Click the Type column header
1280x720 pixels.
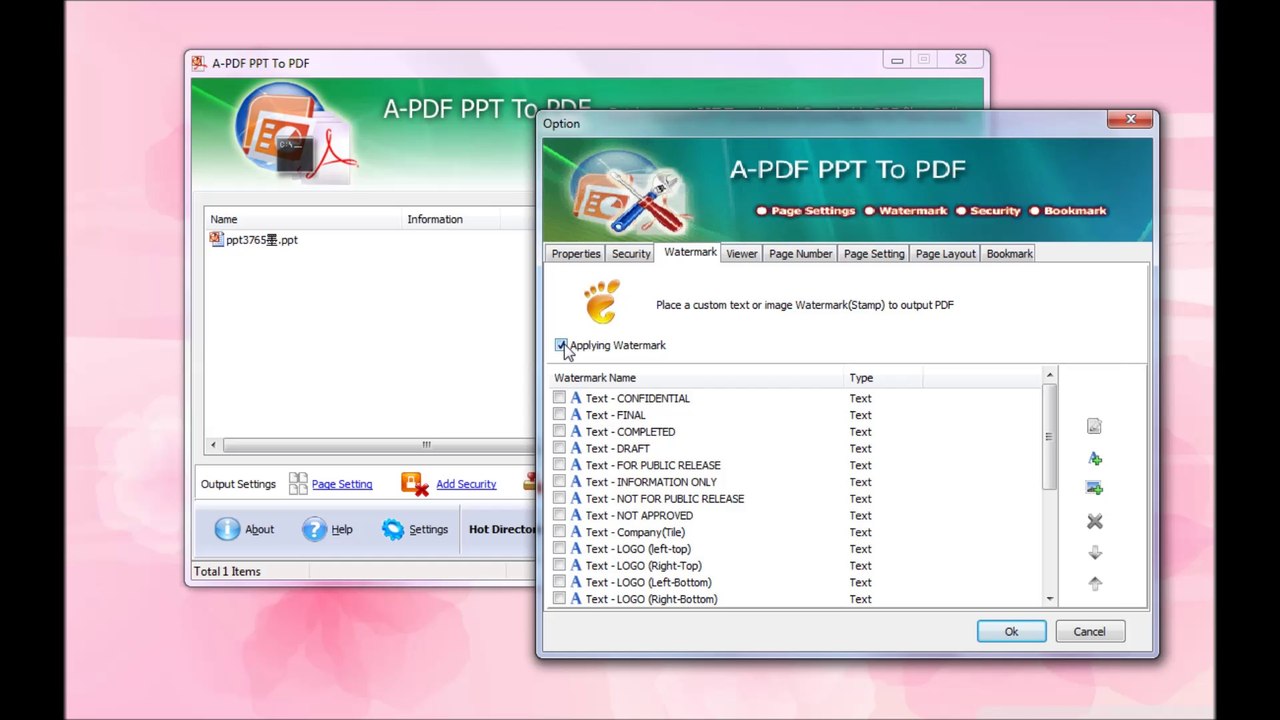pyautogui.click(x=883, y=378)
